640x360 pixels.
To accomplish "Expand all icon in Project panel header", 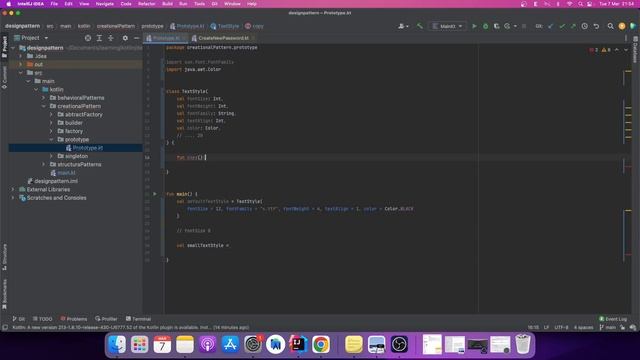I will click(99, 38).
